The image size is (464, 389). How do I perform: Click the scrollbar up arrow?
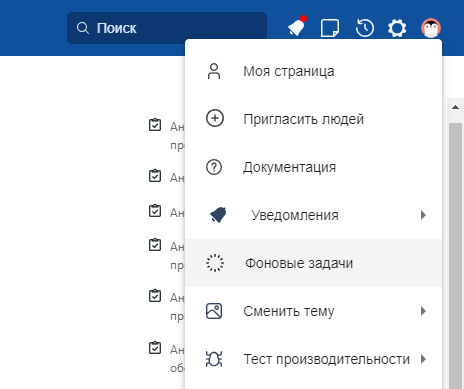click(455, 107)
